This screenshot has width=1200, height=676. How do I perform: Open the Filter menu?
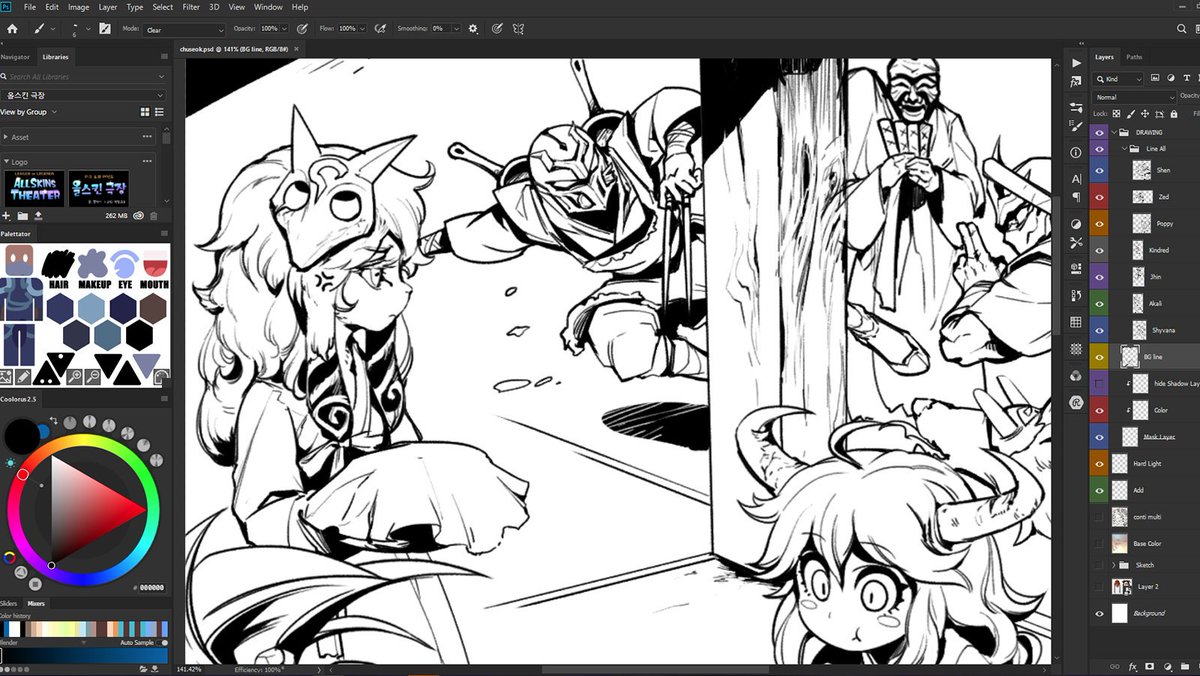tap(191, 7)
